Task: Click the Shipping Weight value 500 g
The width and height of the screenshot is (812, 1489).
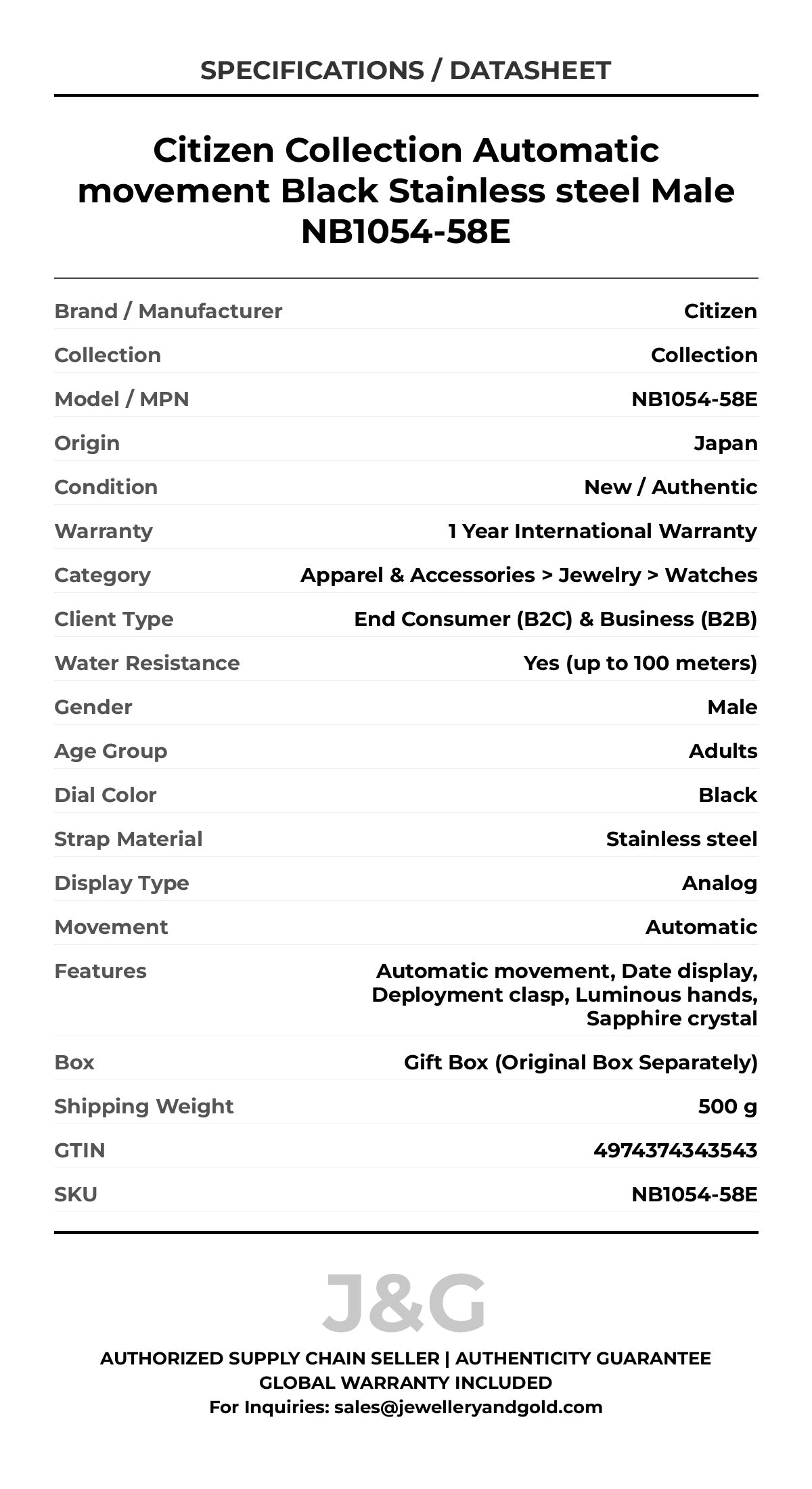Action: [x=727, y=1107]
